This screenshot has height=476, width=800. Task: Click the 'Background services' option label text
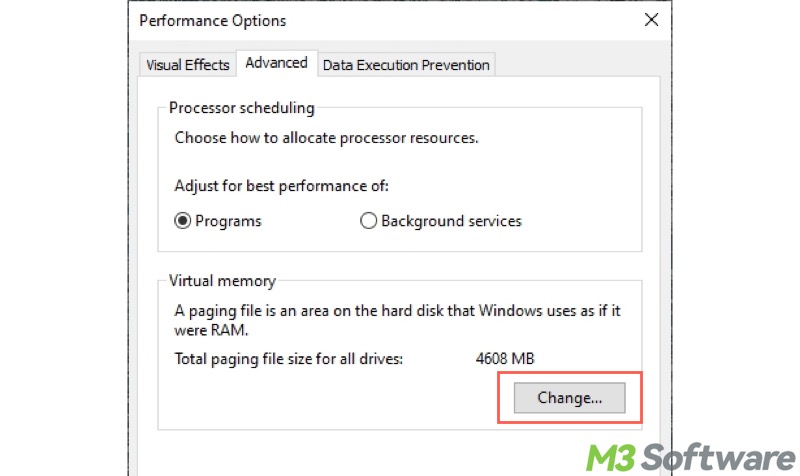451,221
